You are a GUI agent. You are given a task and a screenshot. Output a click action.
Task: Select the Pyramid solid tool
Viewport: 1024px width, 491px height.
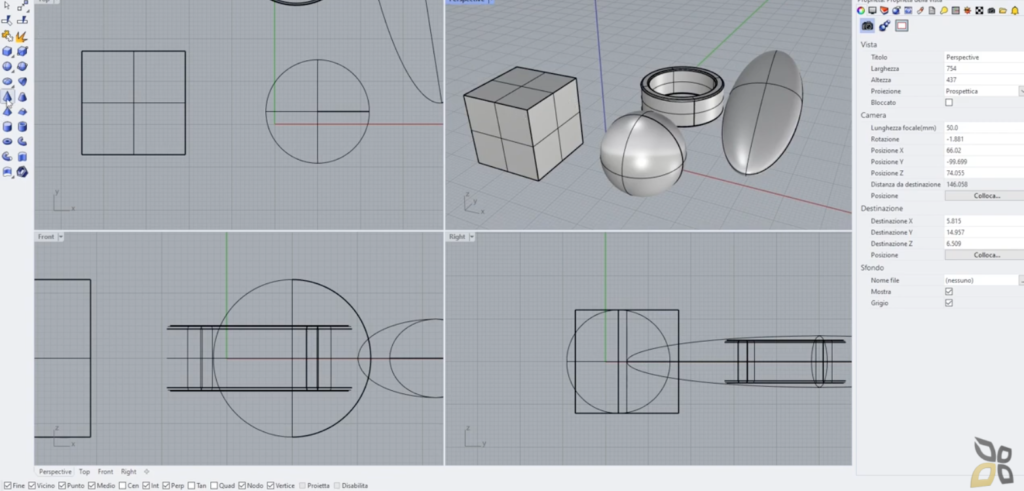click(x=7, y=112)
